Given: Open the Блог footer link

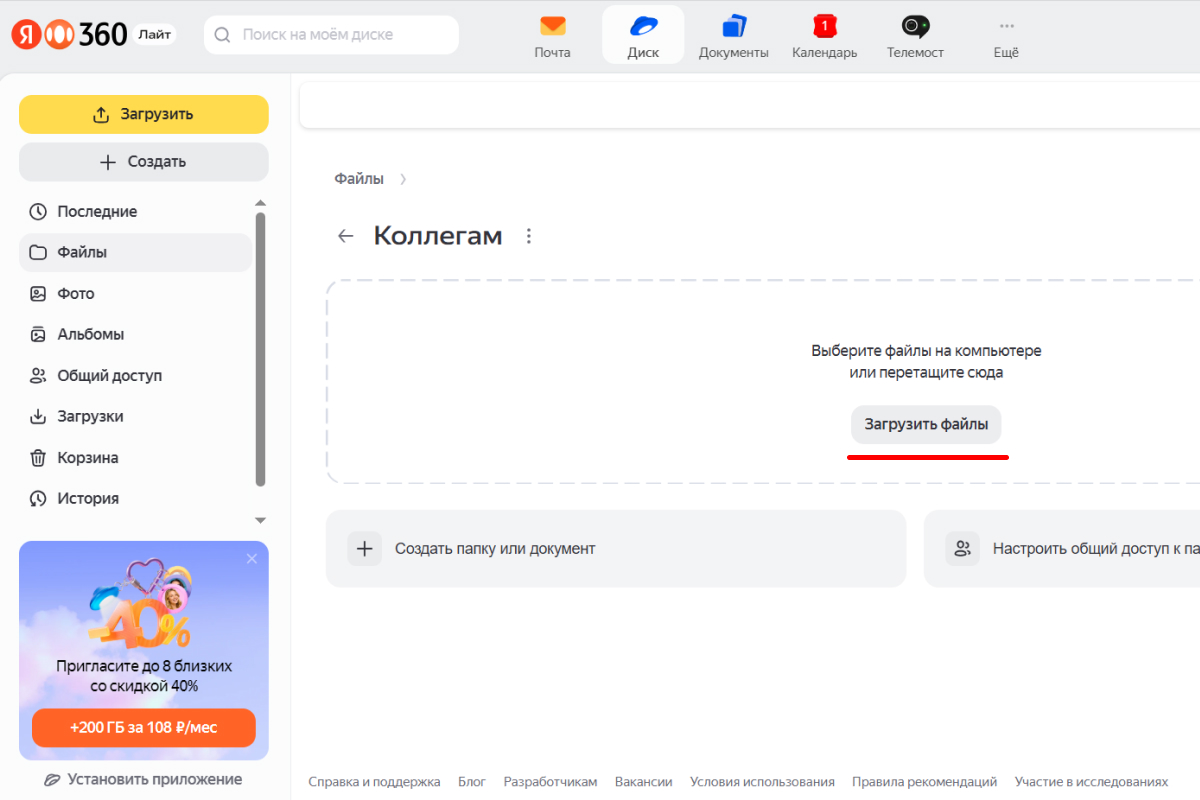Looking at the screenshot, I should click(472, 782).
